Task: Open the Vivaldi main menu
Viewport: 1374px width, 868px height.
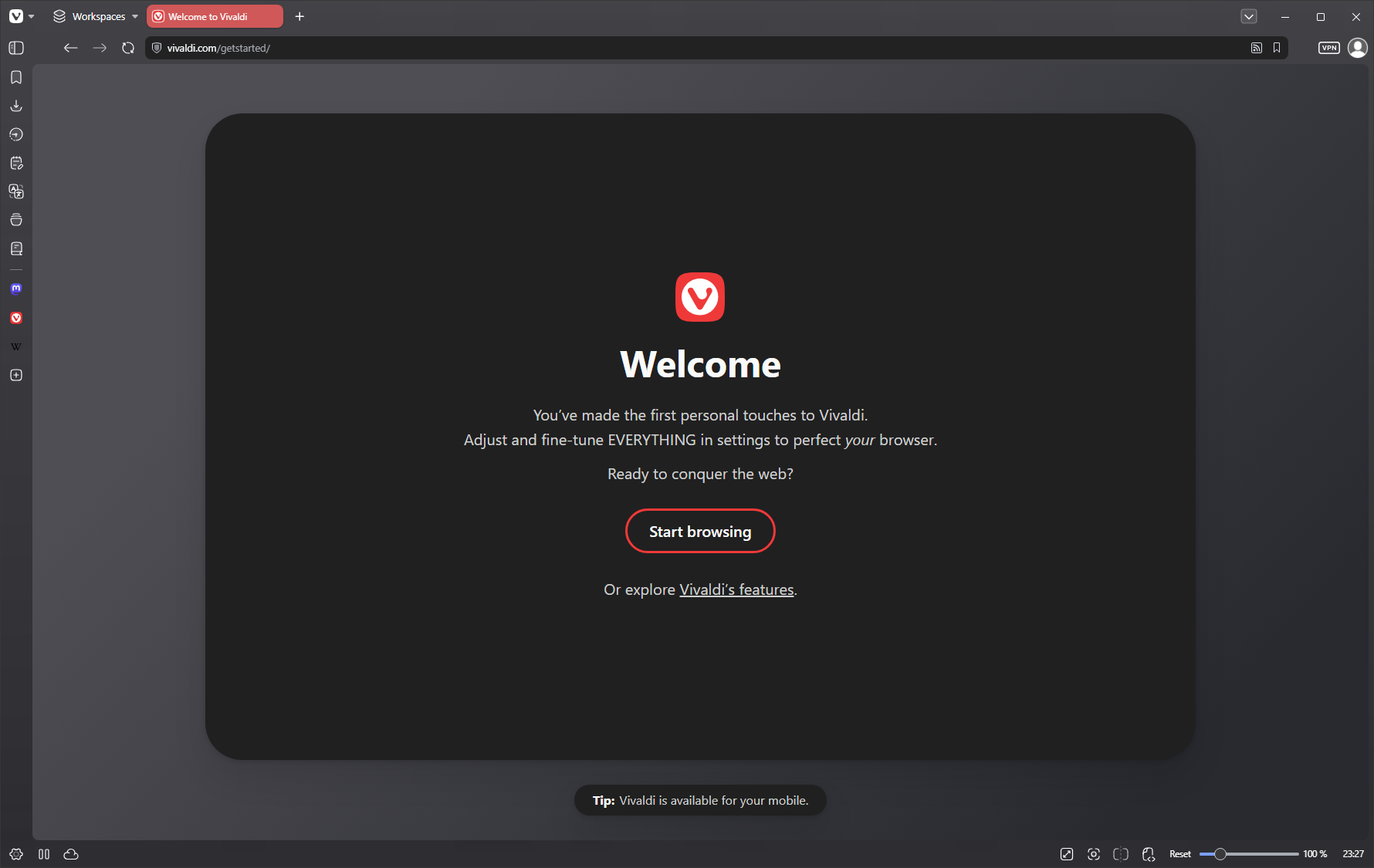Action: (x=21, y=16)
